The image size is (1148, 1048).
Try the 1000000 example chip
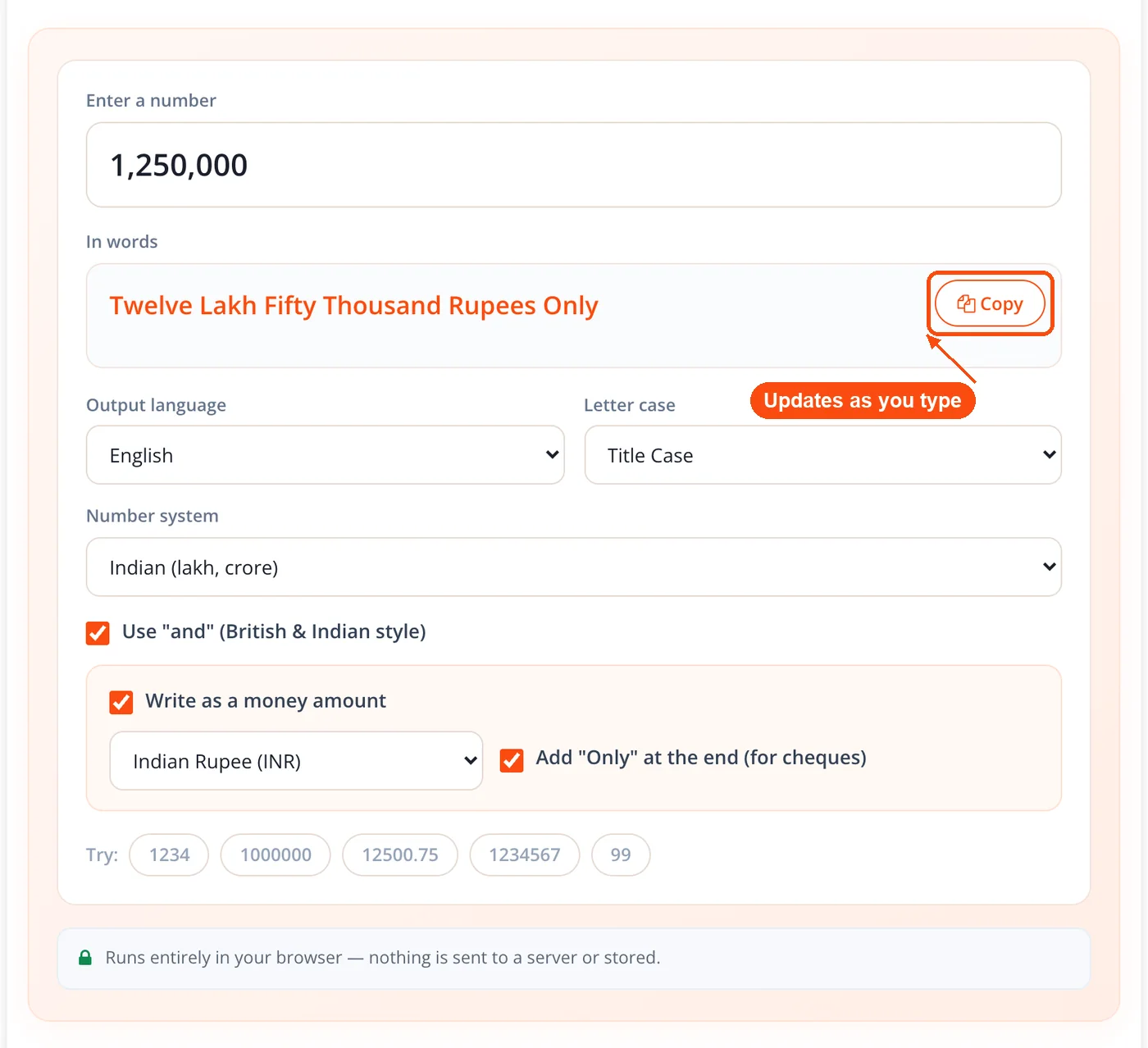point(276,854)
